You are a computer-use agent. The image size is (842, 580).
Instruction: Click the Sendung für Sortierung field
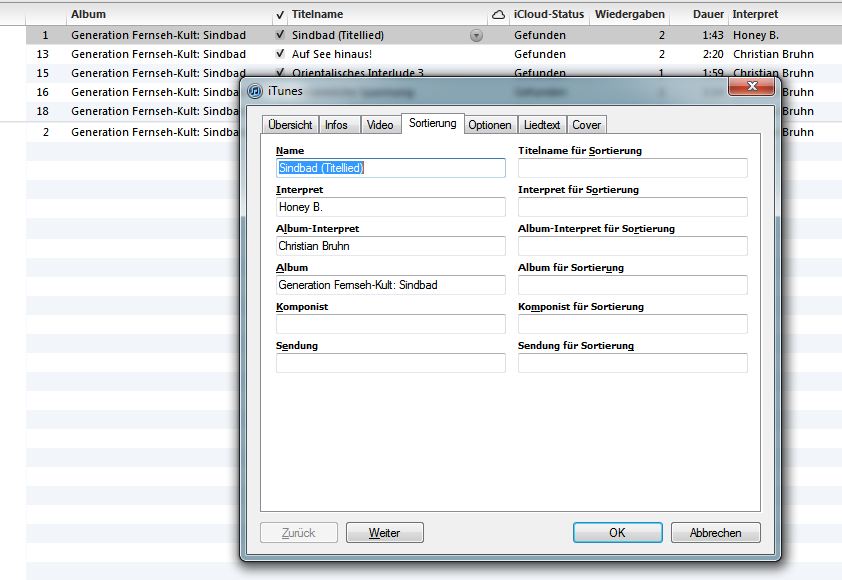coord(633,363)
